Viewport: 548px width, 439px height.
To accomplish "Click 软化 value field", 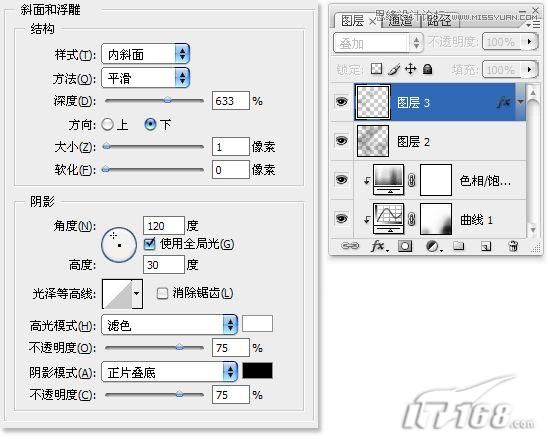I will [x=231, y=170].
